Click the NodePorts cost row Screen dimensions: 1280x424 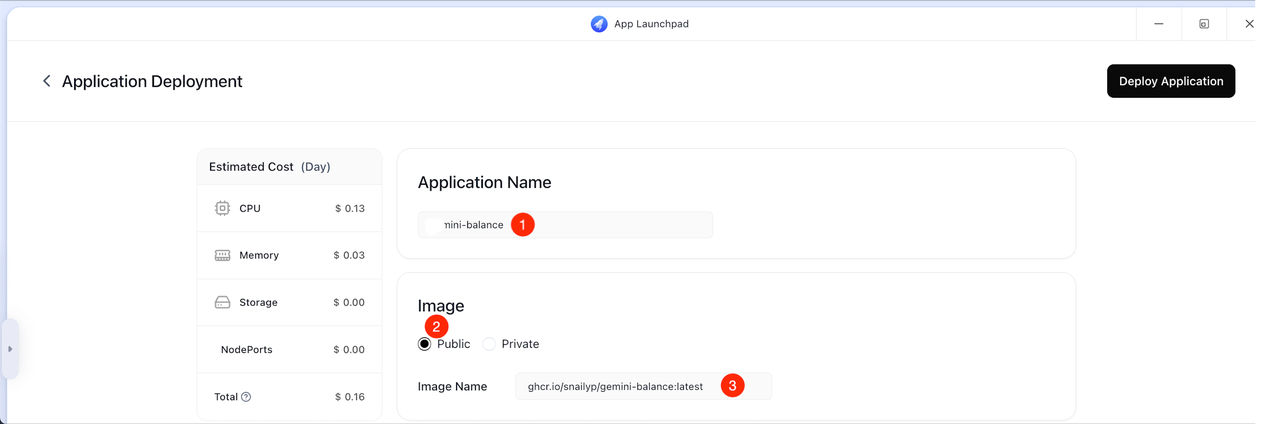(289, 349)
